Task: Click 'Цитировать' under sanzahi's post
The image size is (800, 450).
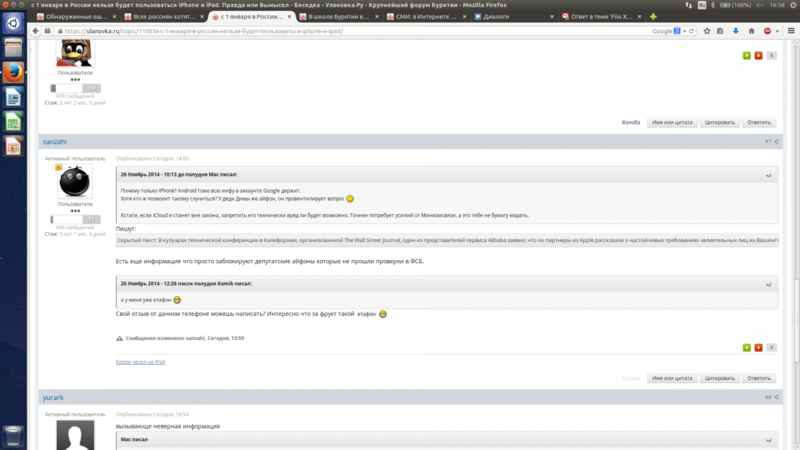Action: point(719,378)
